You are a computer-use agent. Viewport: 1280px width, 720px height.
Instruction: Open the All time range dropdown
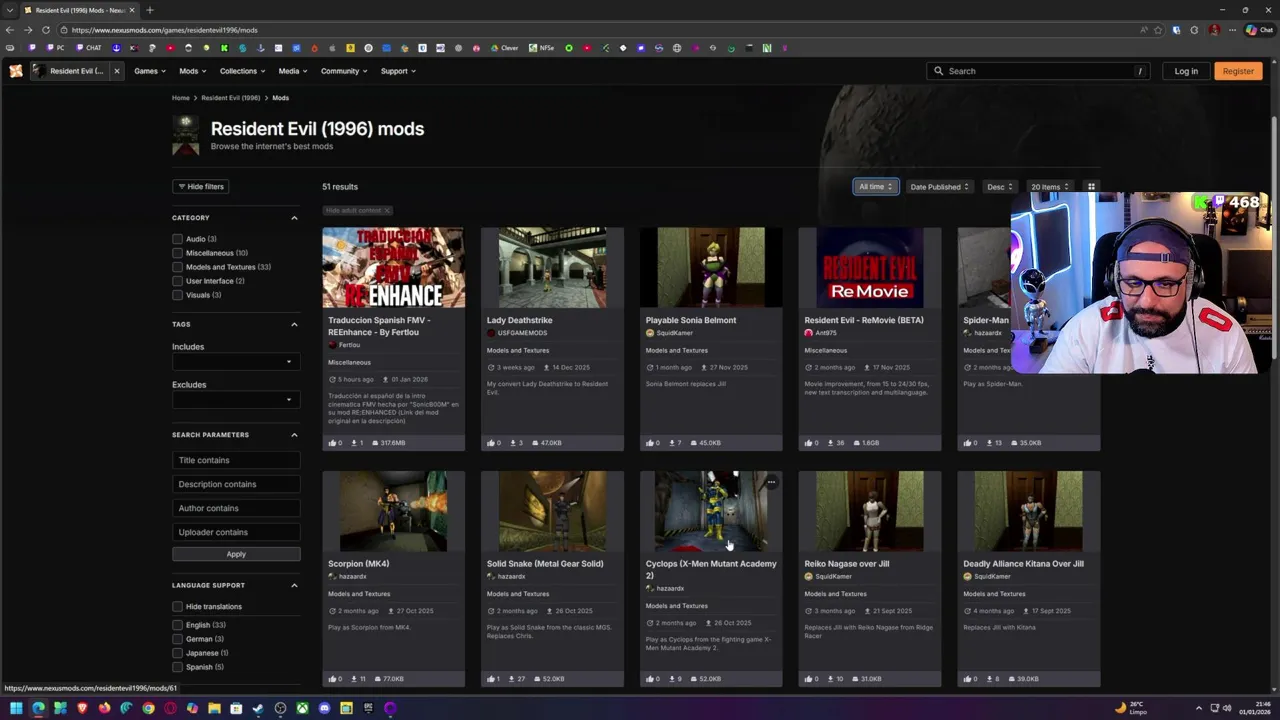click(875, 187)
